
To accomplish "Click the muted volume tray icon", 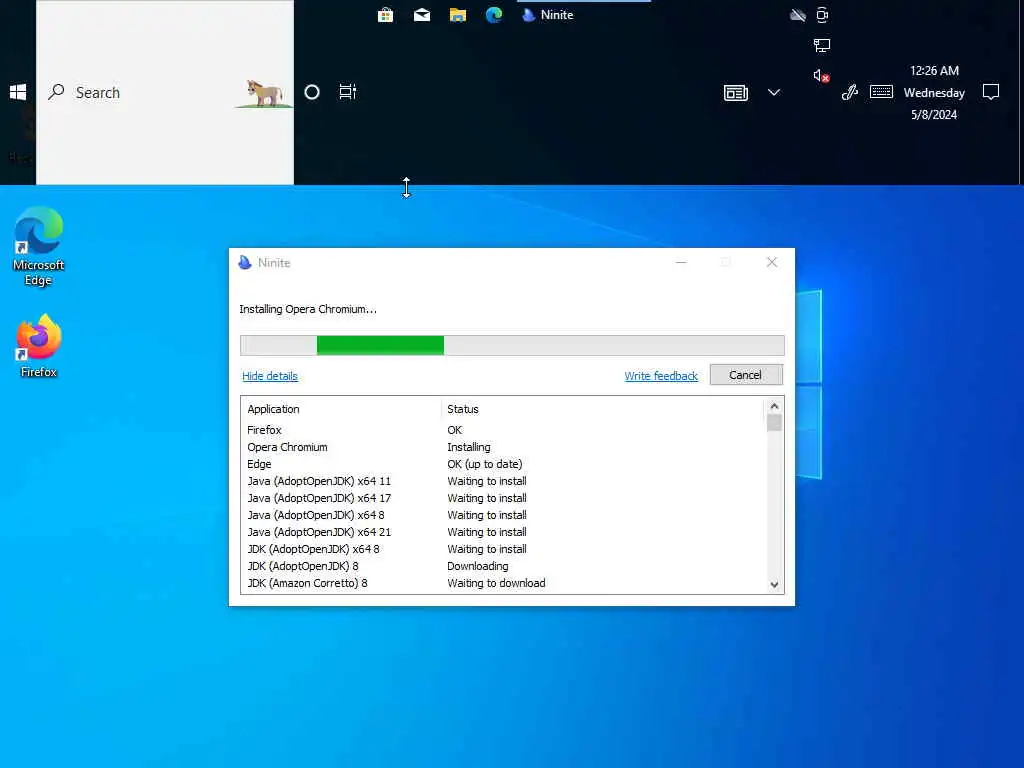I will tap(822, 76).
